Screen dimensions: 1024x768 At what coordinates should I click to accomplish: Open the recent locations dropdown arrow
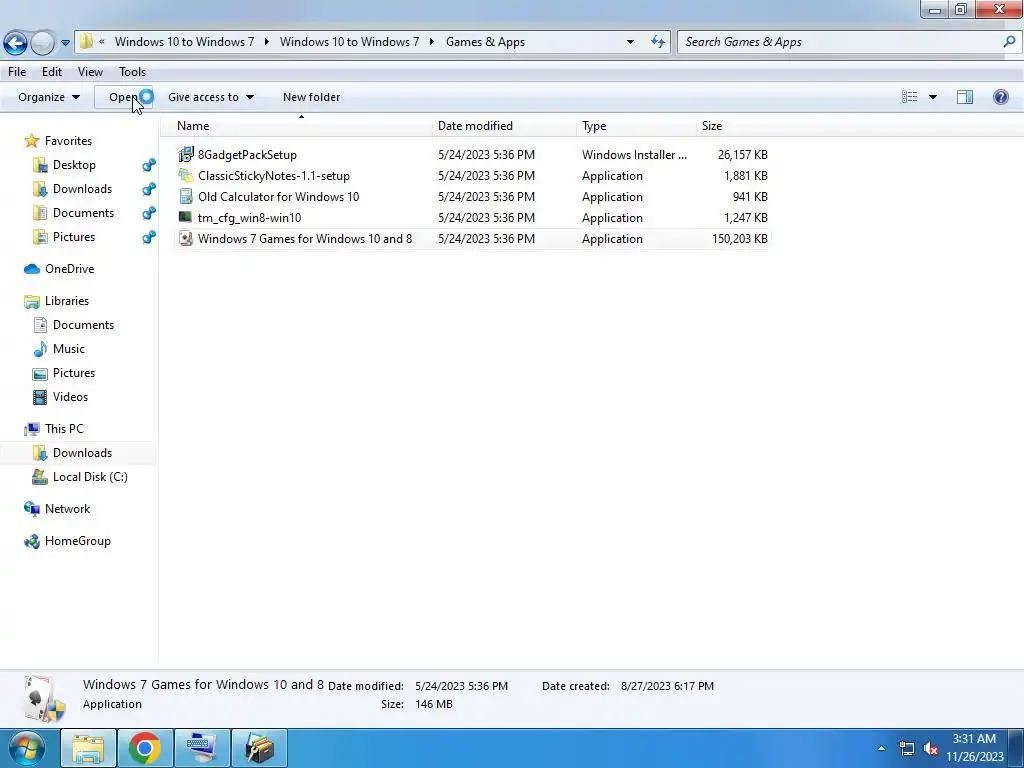pos(65,43)
